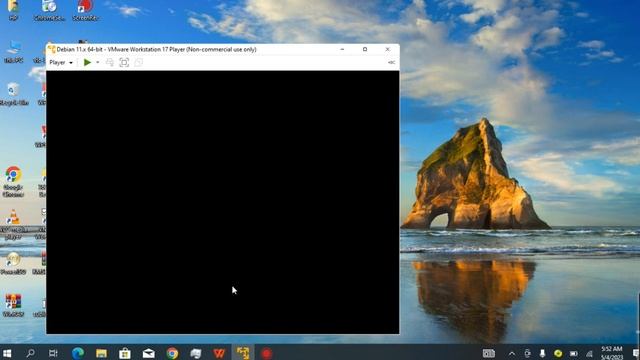640x360 pixels.
Task: Click the microphone tray icon
Action: [x=542, y=353]
